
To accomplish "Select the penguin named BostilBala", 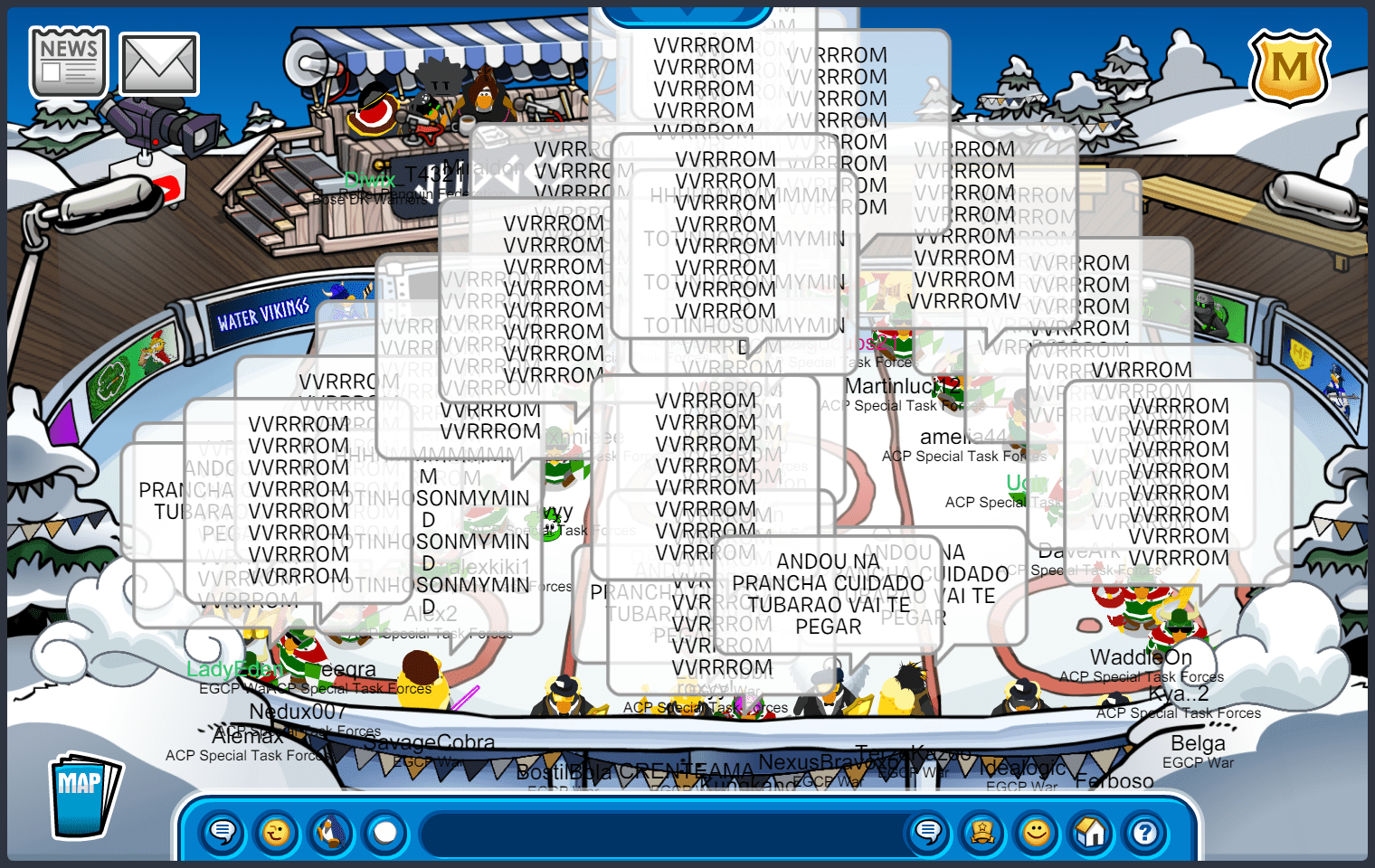I will click(x=564, y=772).
